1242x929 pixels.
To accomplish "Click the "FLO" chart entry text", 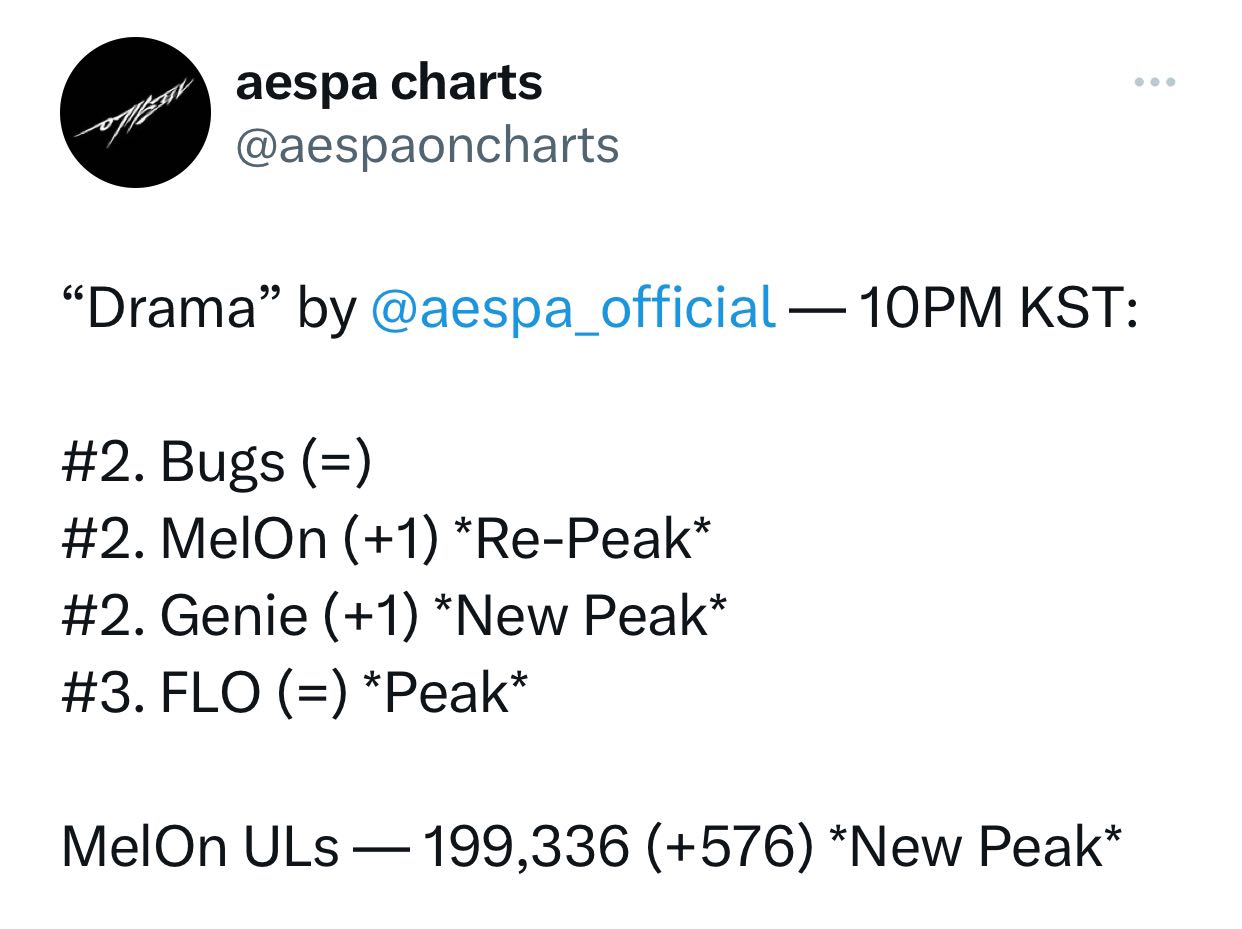I will (210, 692).
